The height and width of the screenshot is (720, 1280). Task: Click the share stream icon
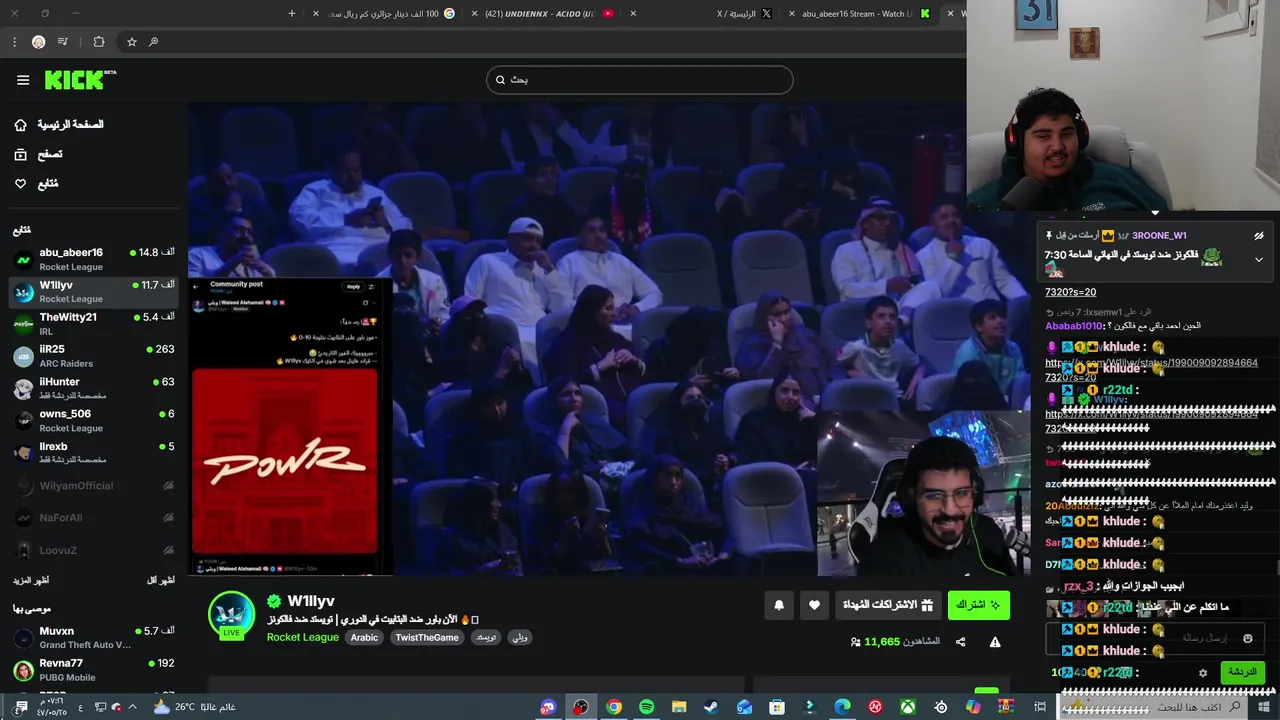(961, 642)
